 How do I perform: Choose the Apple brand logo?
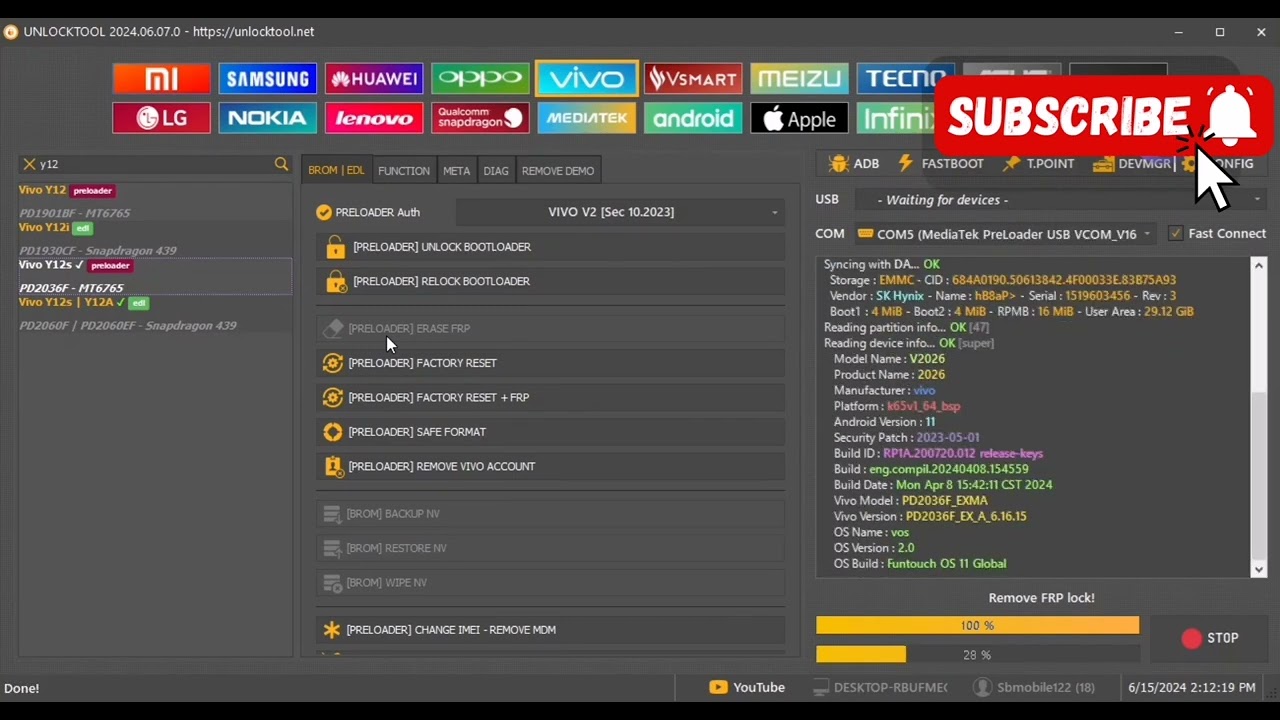tap(799, 119)
